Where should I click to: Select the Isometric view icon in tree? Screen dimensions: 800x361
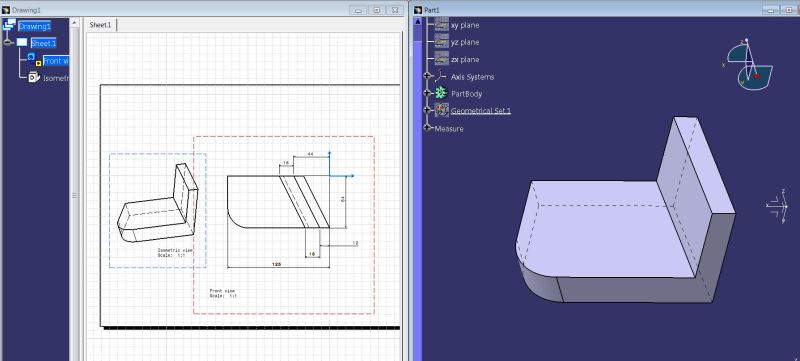click(x=34, y=77)
